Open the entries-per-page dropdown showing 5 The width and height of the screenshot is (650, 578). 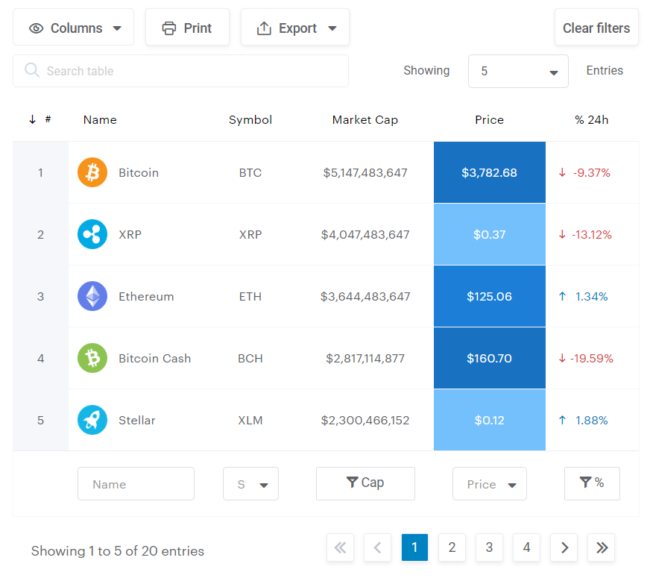(x=518, y=72)
